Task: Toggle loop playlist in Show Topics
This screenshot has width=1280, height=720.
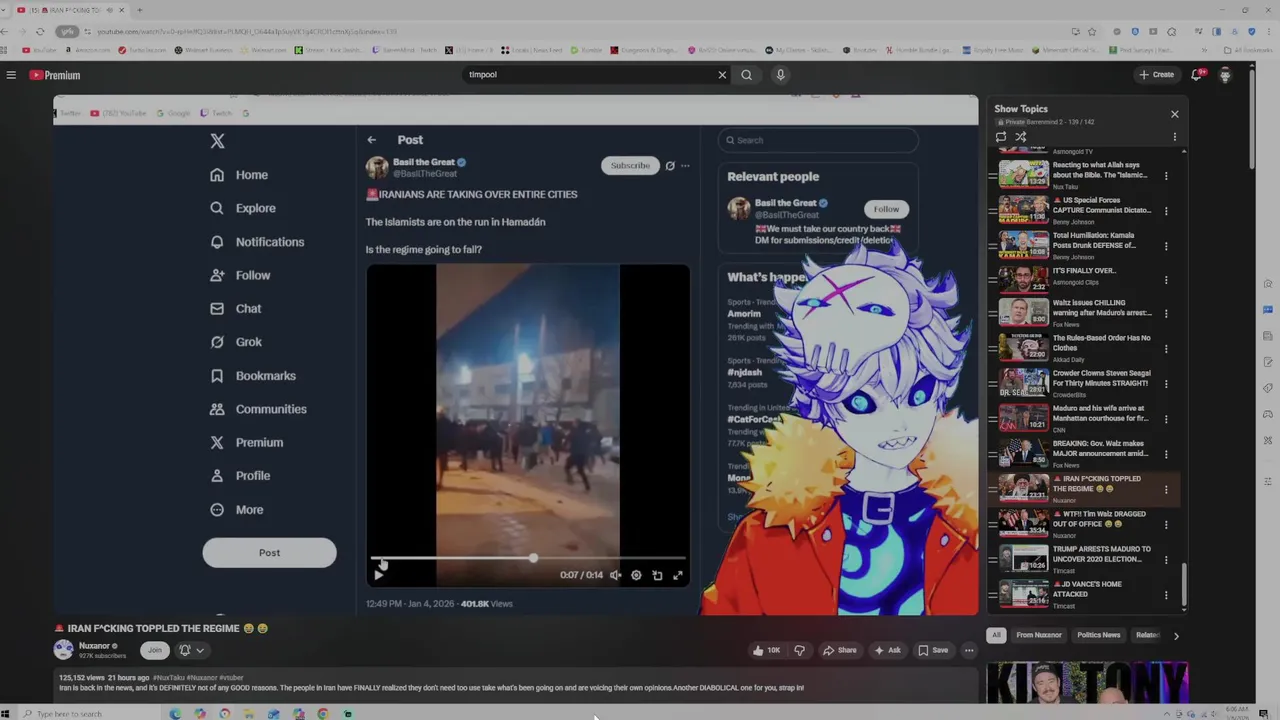Action: [1001, 137]
